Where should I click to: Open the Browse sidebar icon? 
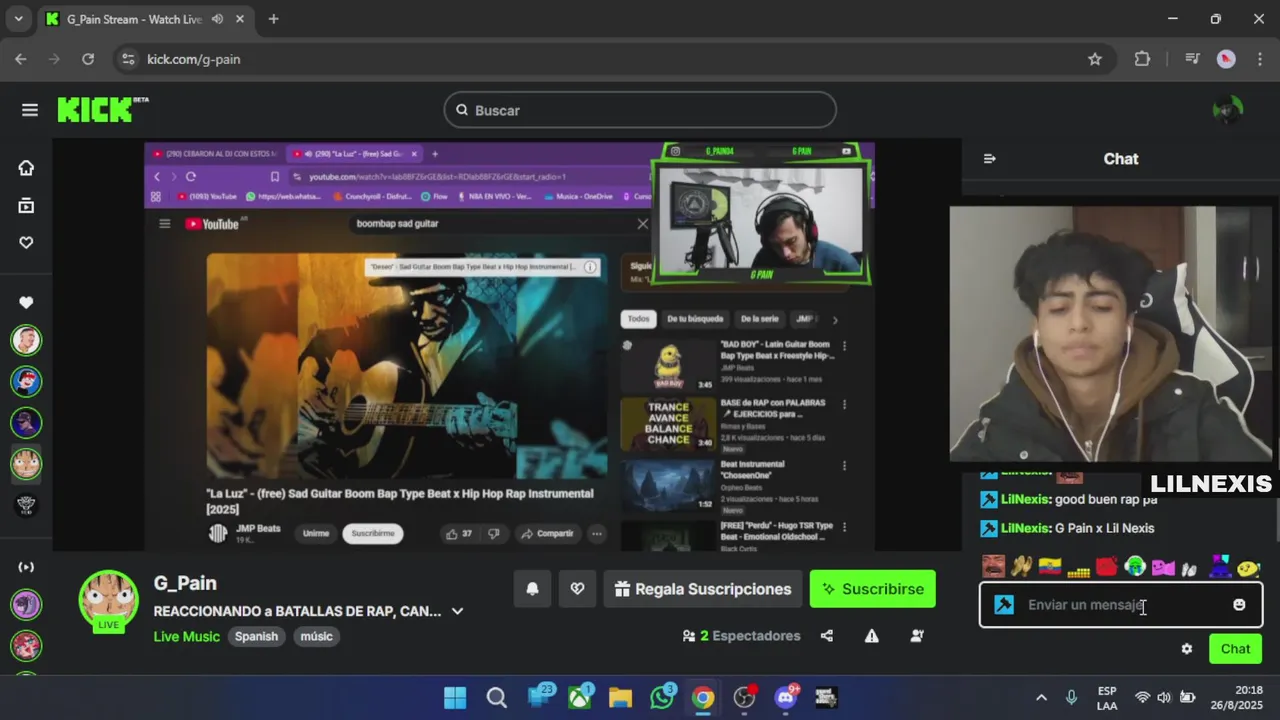(x=26, y=206)
